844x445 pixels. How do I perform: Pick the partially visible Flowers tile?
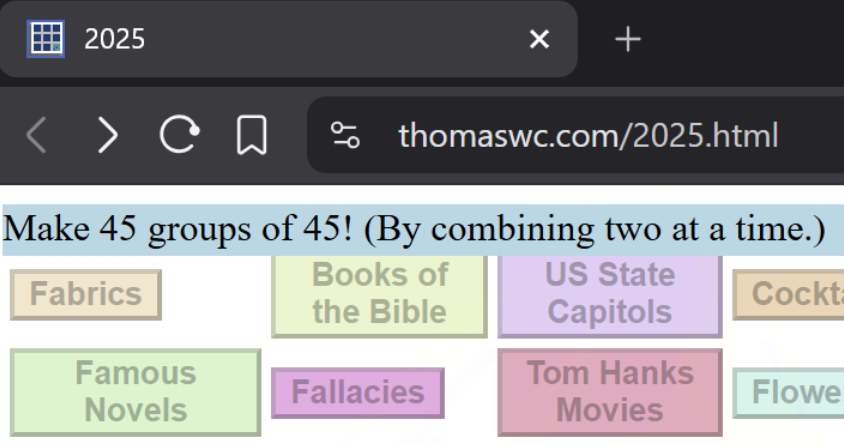[790, 392]
